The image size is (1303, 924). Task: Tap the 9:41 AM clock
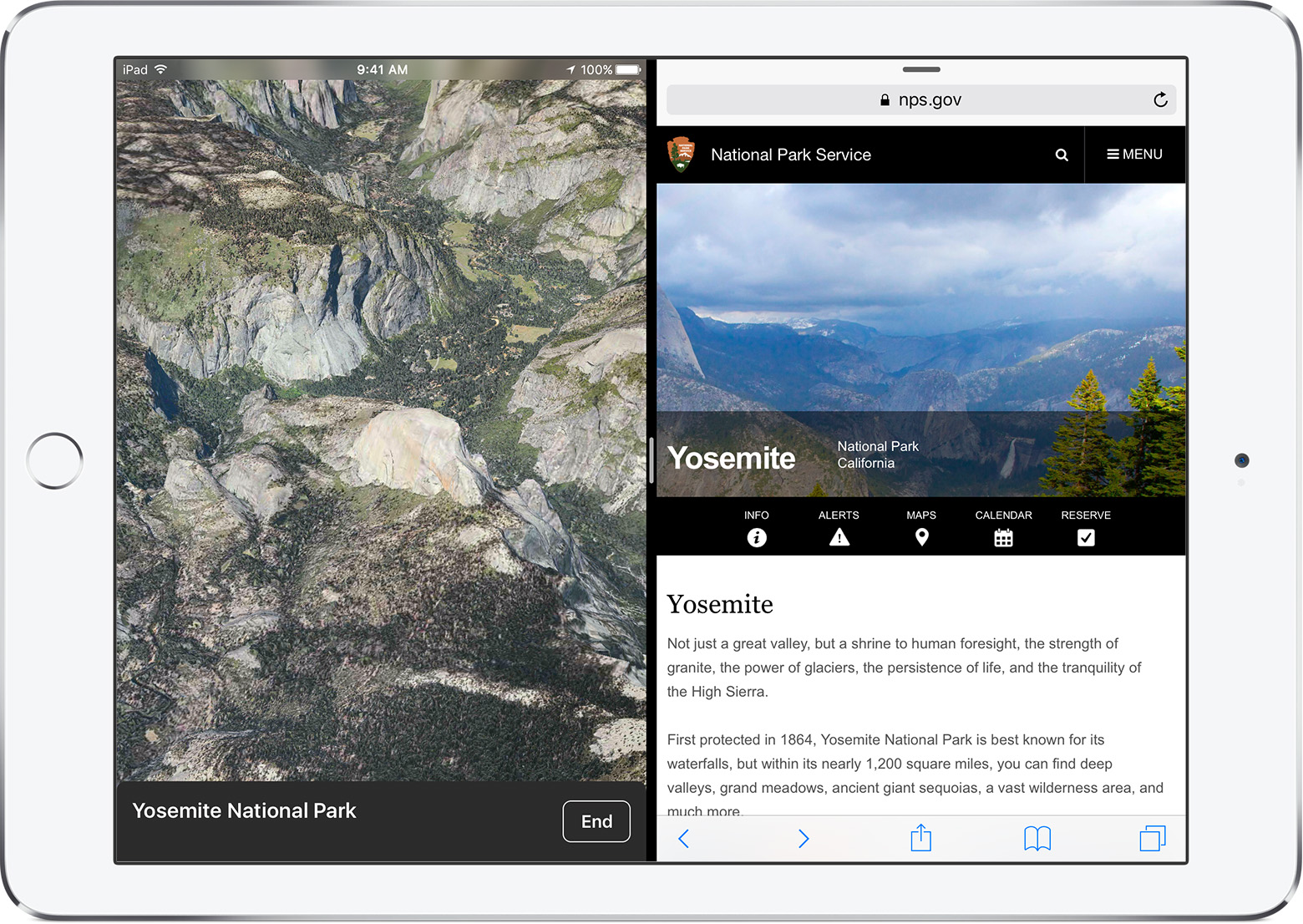pyautogui.click(x=382, y=70)
